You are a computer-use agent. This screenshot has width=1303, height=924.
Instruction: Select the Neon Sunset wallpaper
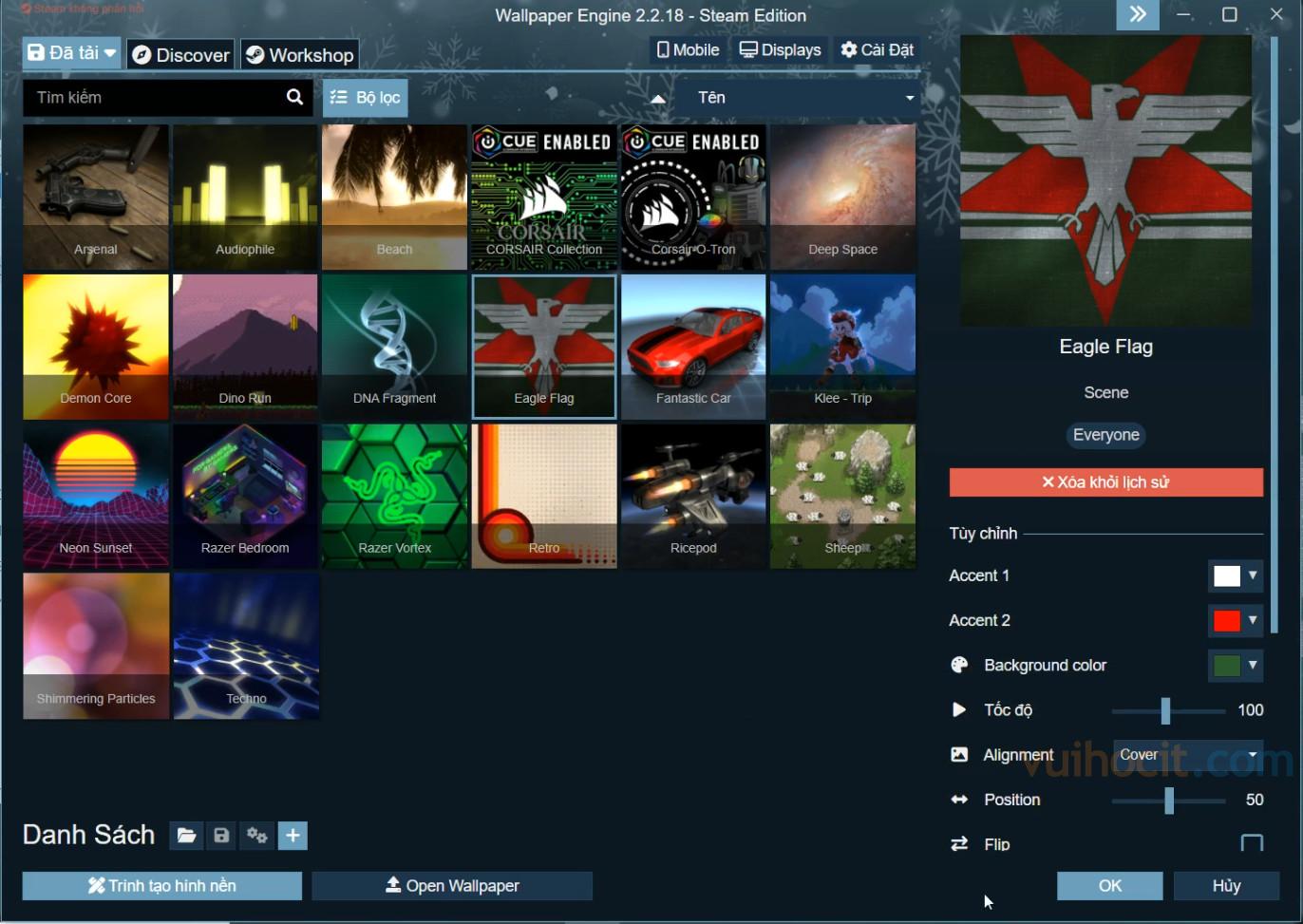[96, 496]
